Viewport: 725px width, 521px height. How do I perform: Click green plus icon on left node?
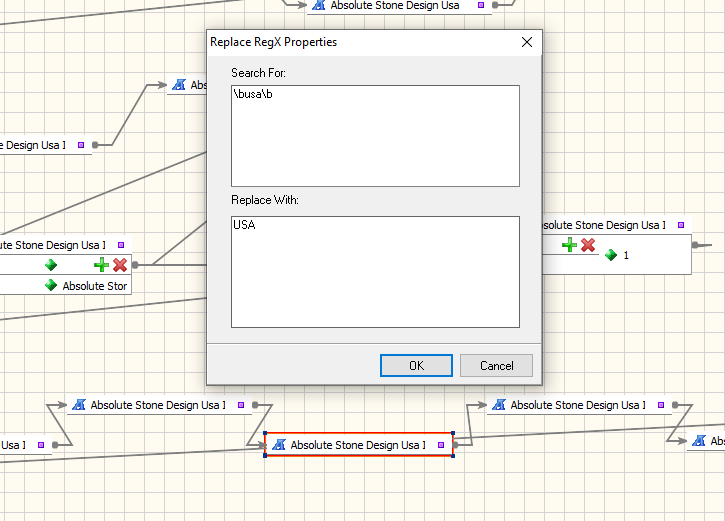click(101, 265)
